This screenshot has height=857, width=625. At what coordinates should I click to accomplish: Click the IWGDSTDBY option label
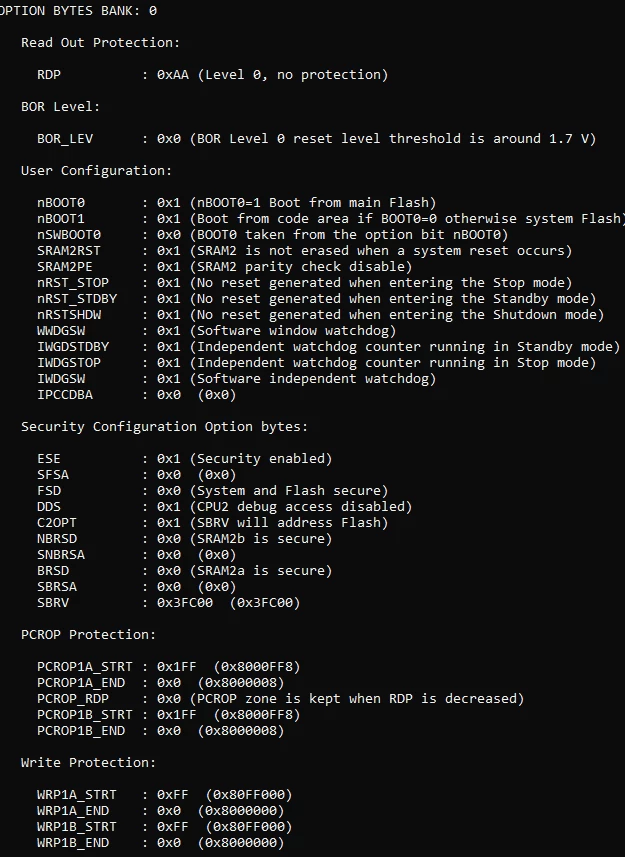click(x=73, y=347)
